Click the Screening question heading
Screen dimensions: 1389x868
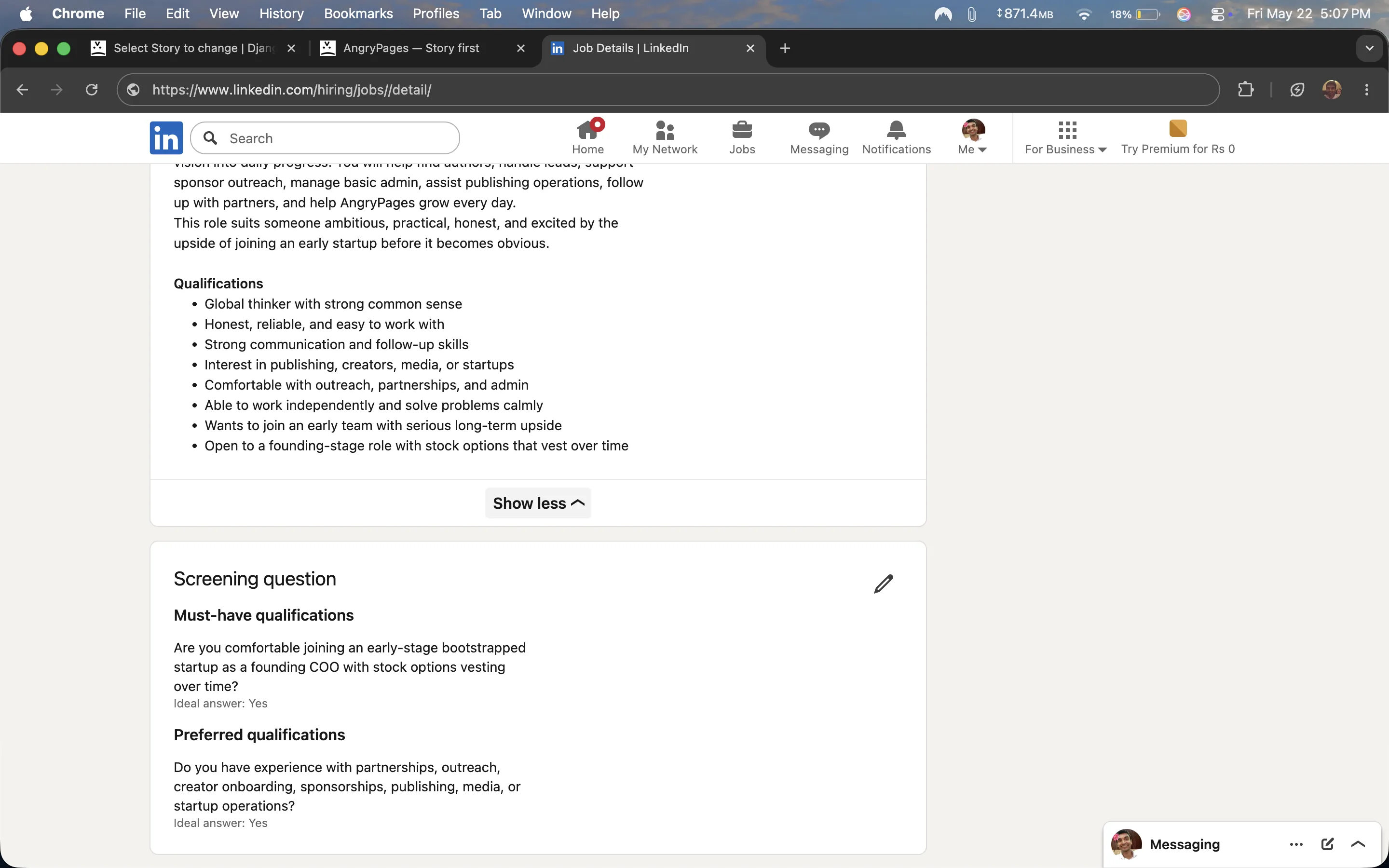point(255,579)
